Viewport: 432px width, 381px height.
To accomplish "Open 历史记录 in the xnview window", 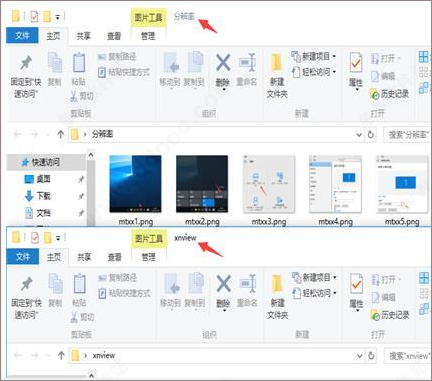I will click(x=390, y=315).
